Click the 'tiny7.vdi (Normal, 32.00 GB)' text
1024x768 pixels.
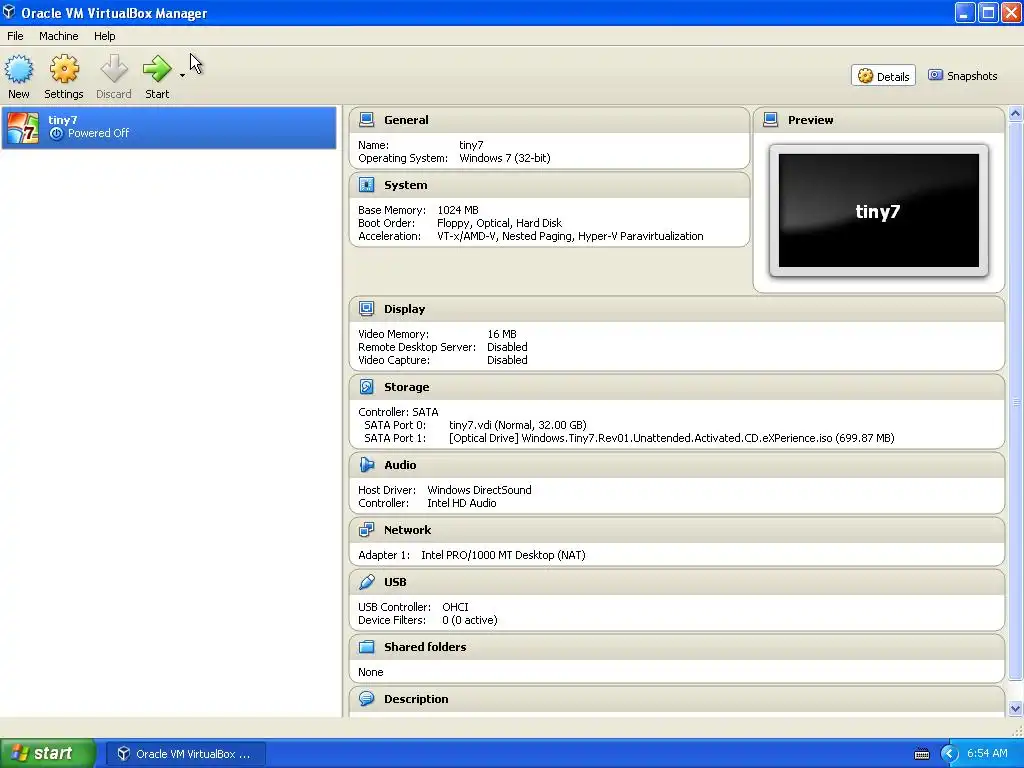tap(518, 425)
